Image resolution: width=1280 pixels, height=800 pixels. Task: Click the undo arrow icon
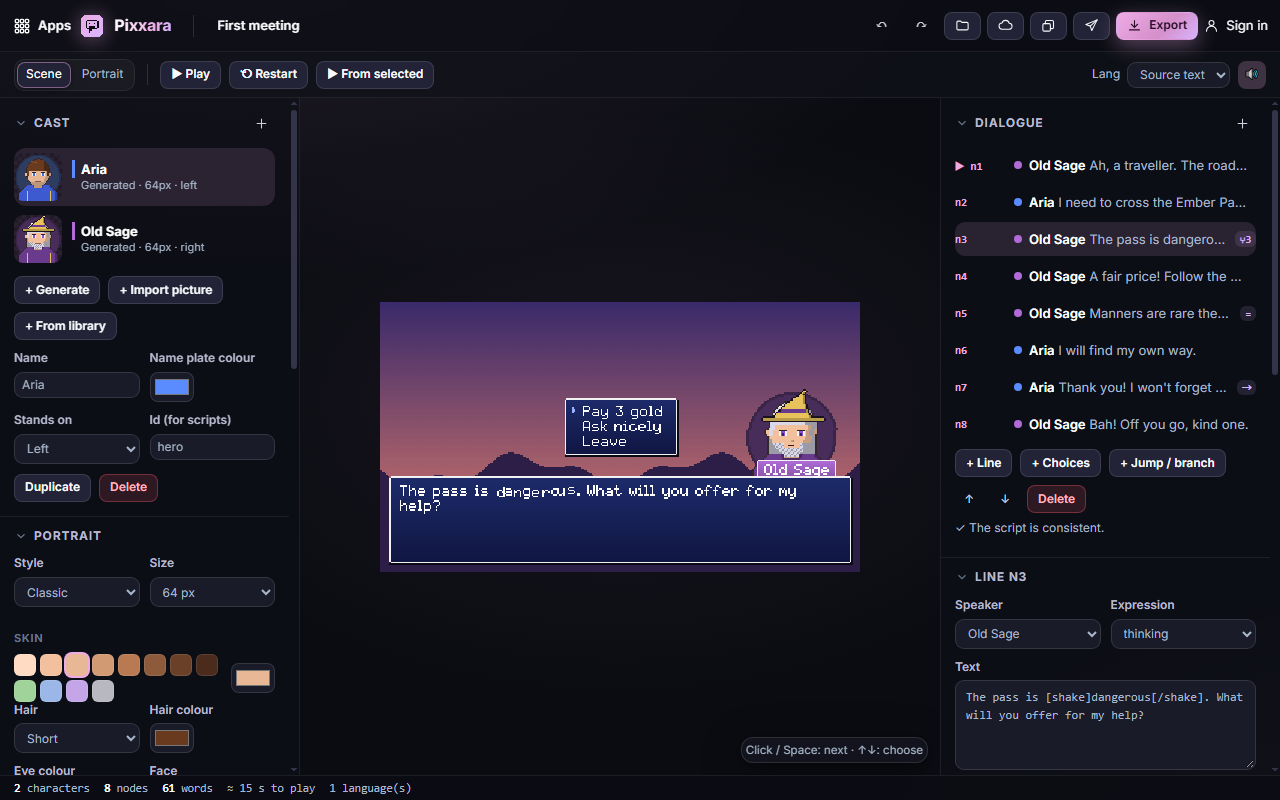[x=881, y=26]
